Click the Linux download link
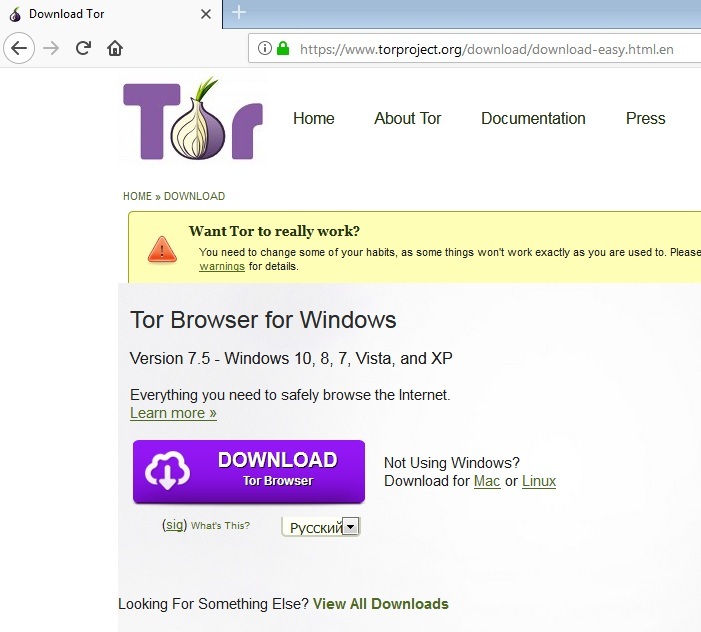The width and height of the screenshot is (701, 632). 538,481
